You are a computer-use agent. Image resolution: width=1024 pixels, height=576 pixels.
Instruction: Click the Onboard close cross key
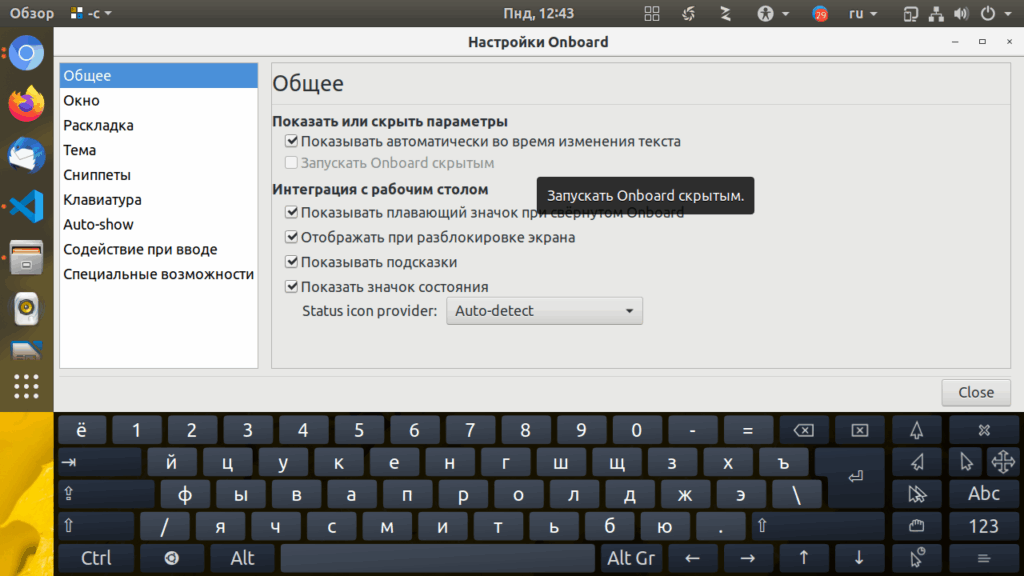point(984,430)
